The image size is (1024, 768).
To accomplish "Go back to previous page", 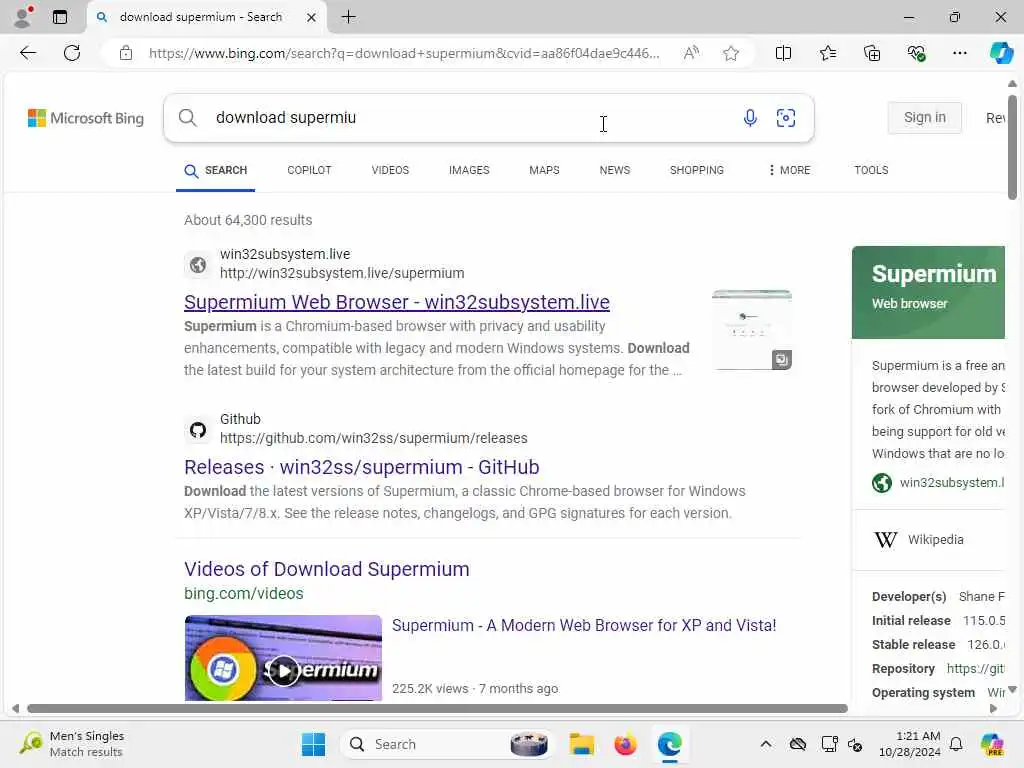I will pos(28,53).
